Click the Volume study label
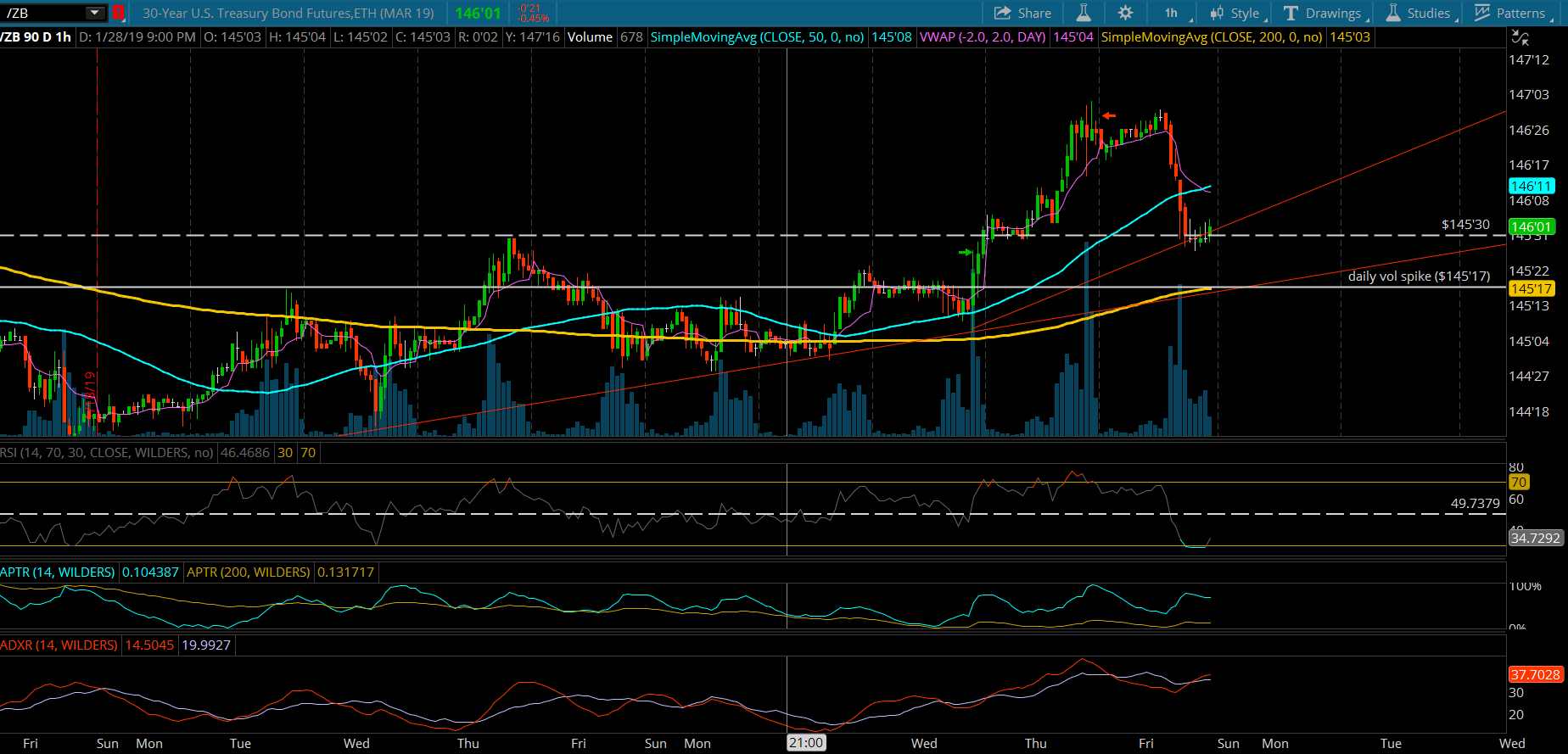The height and width of the screenshot is (754, 1568). tap(590, 37)
